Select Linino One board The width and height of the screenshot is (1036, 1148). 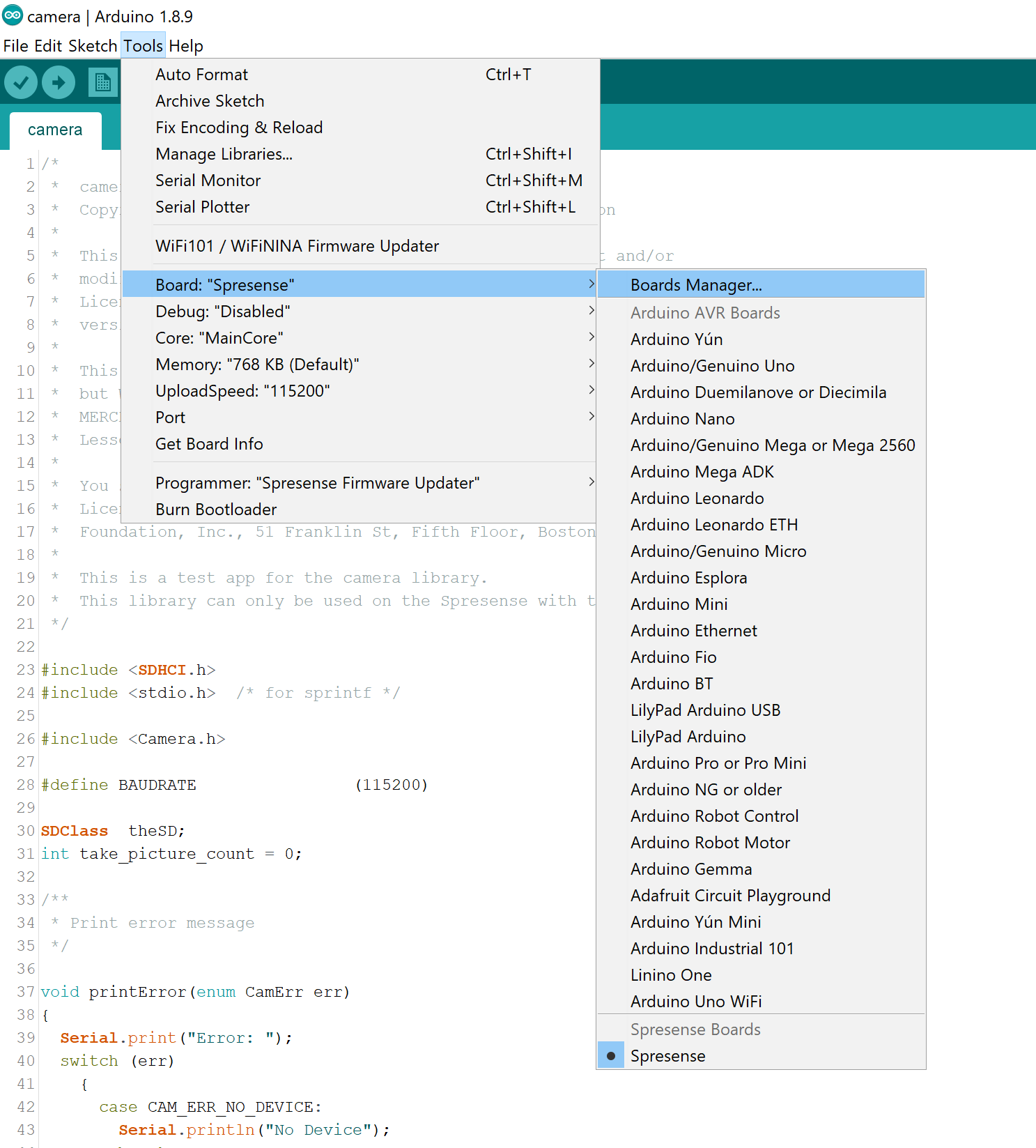point(761,974)
